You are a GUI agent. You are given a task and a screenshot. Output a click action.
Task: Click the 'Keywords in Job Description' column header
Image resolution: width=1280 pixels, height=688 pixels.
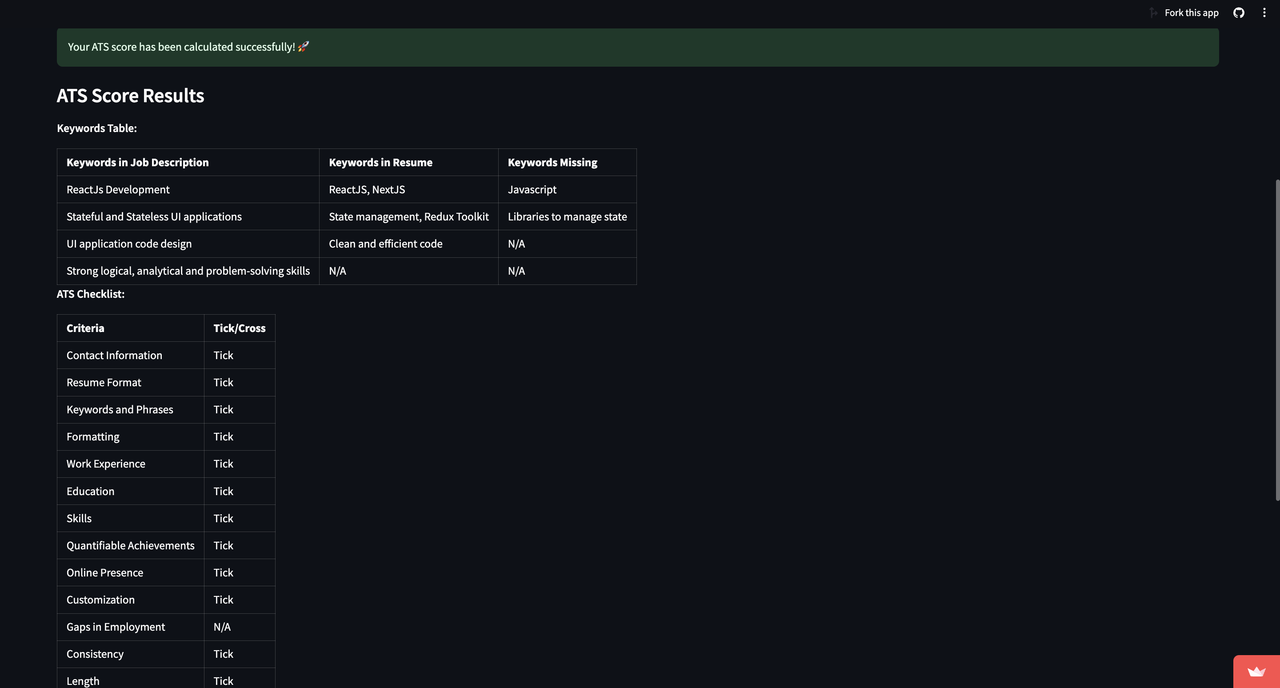coord(137,162)
